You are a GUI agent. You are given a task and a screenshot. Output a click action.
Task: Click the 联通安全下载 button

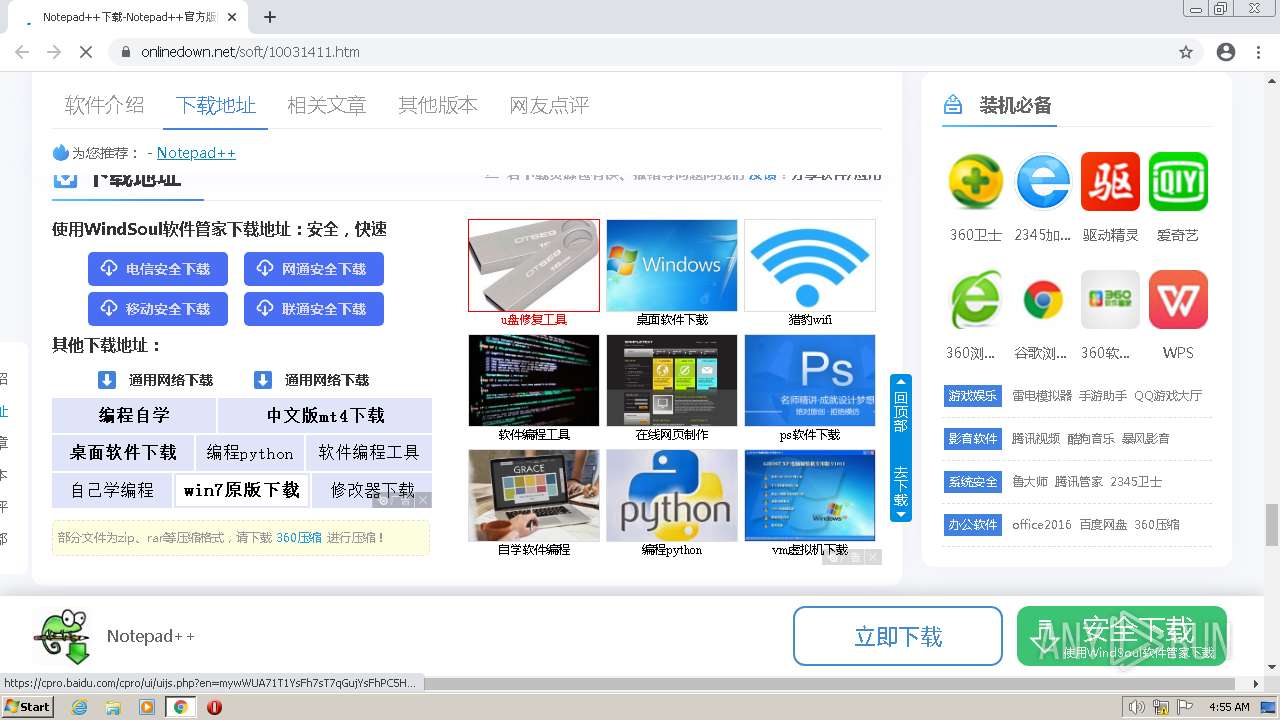point(314,309)
